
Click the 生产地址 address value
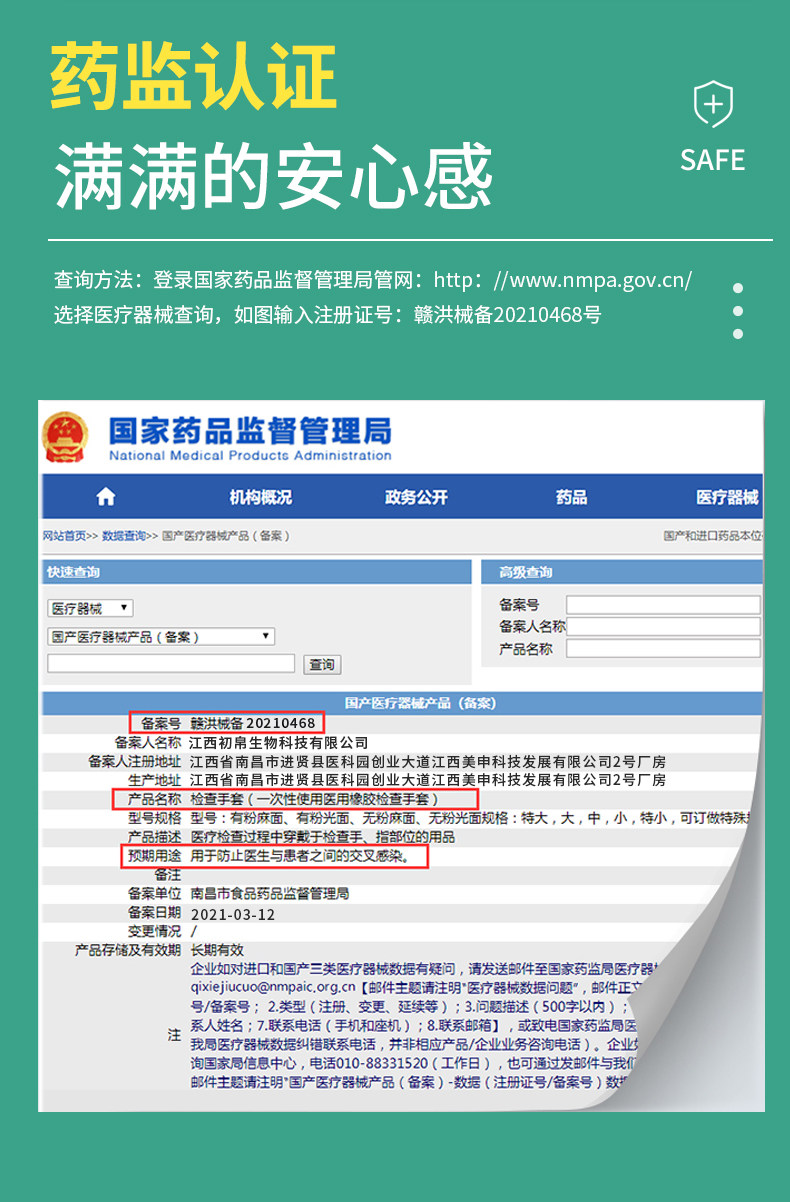click(x=428, y=780)
